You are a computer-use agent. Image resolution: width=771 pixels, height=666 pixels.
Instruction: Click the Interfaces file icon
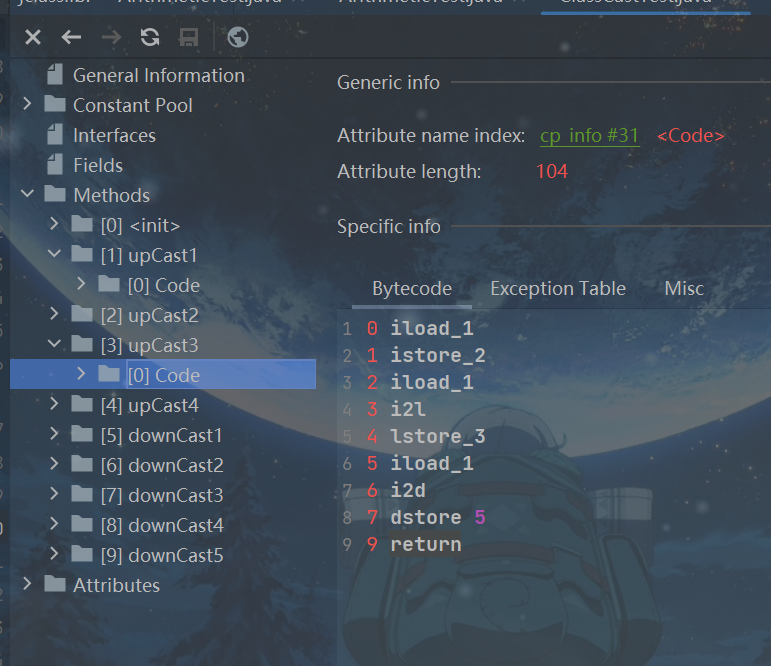tap(55, 135)
